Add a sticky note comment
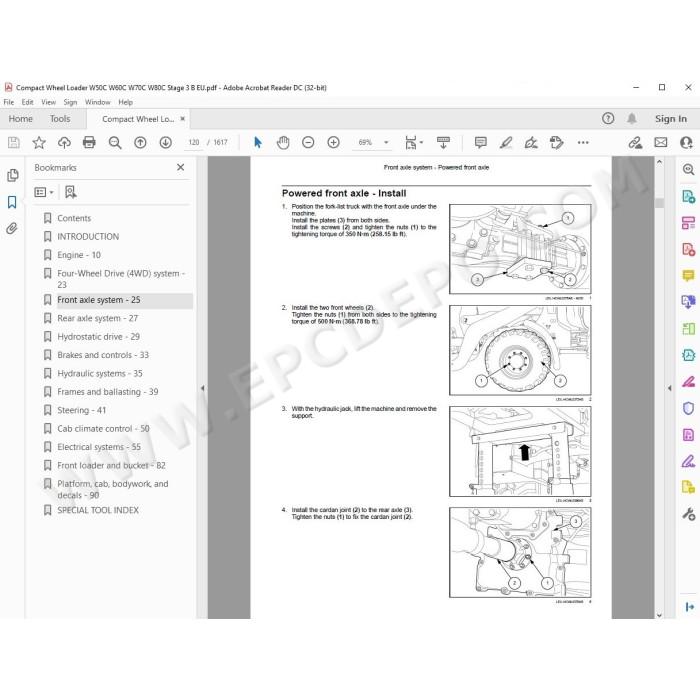This screenshot has width=700, height=700. click(480, 142)
